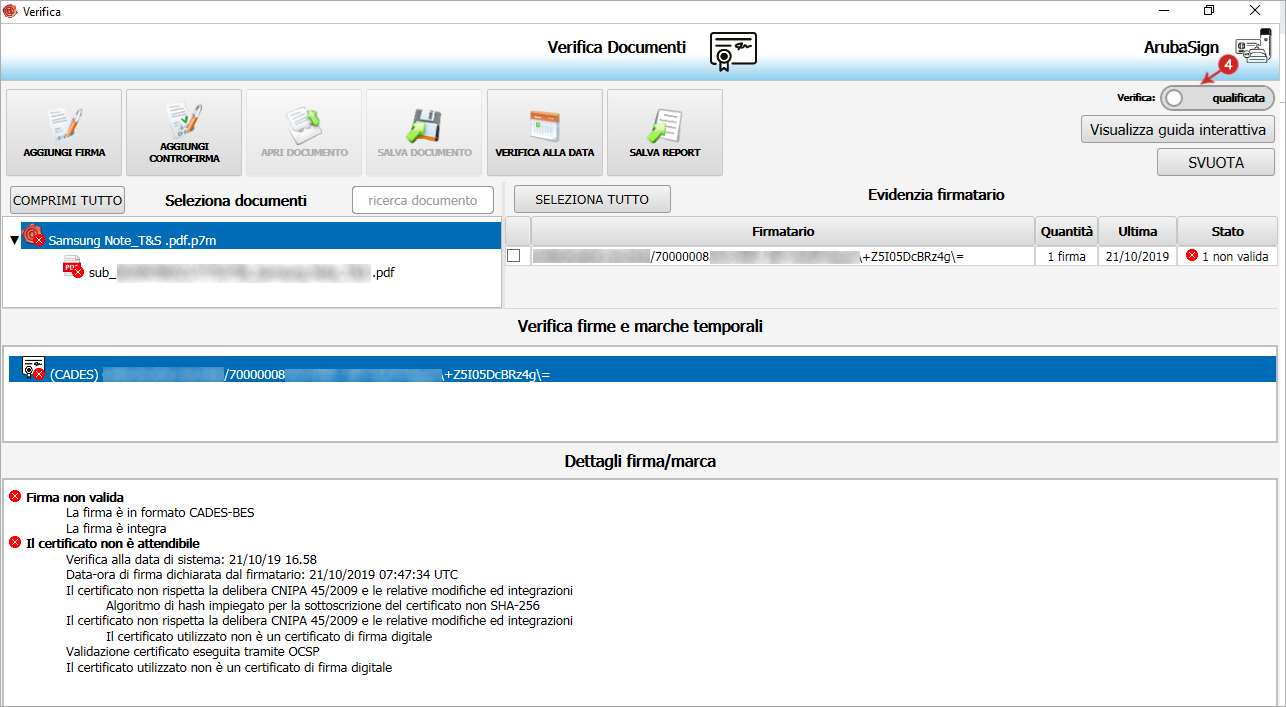This screenshot has height=707, width=1286.
Task: Click the SVUOTA button
Action: [x=1216, y=162]
